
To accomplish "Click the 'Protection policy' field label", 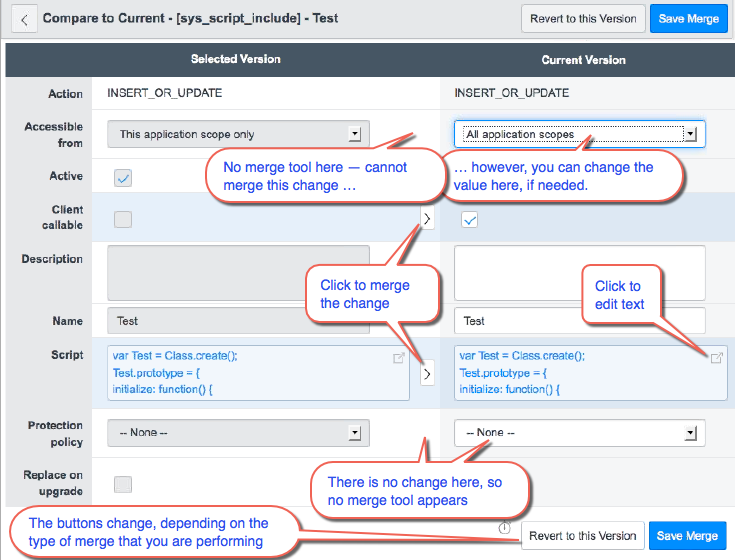I will [55, 433].
